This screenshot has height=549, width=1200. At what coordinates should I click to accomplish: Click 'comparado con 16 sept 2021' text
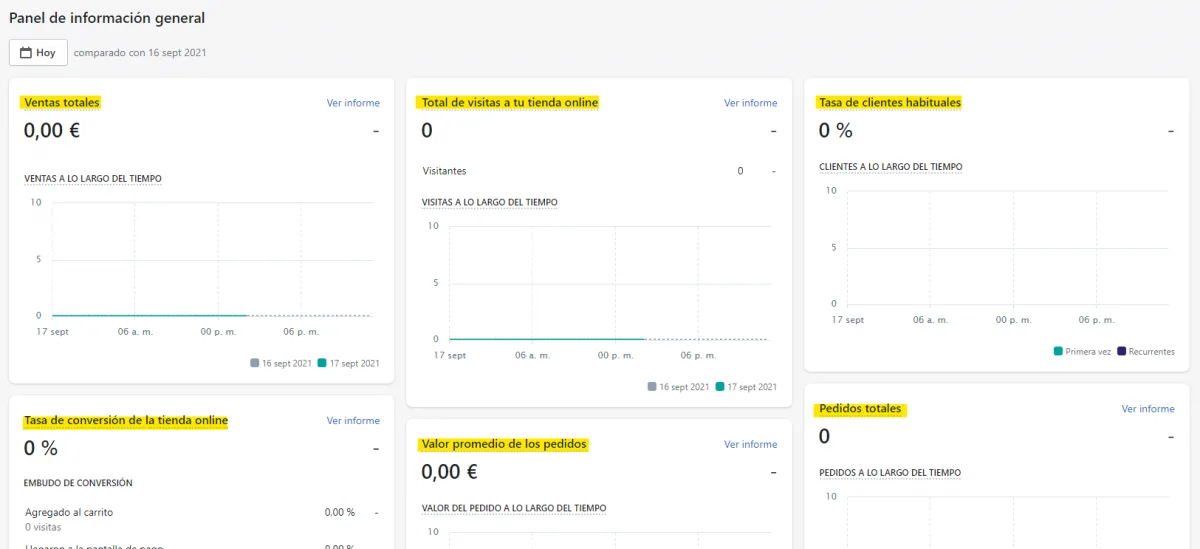[x=140, y=53]
